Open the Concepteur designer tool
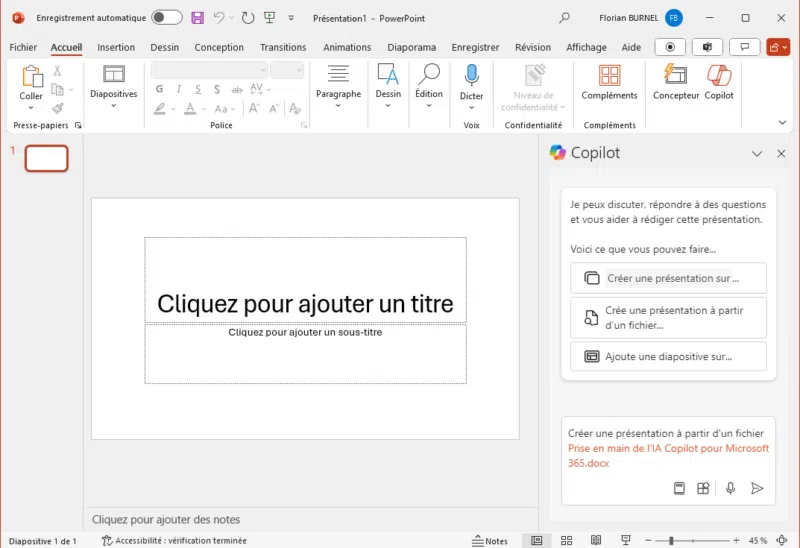Screen dimensions: 800x548 click(676, 78)
